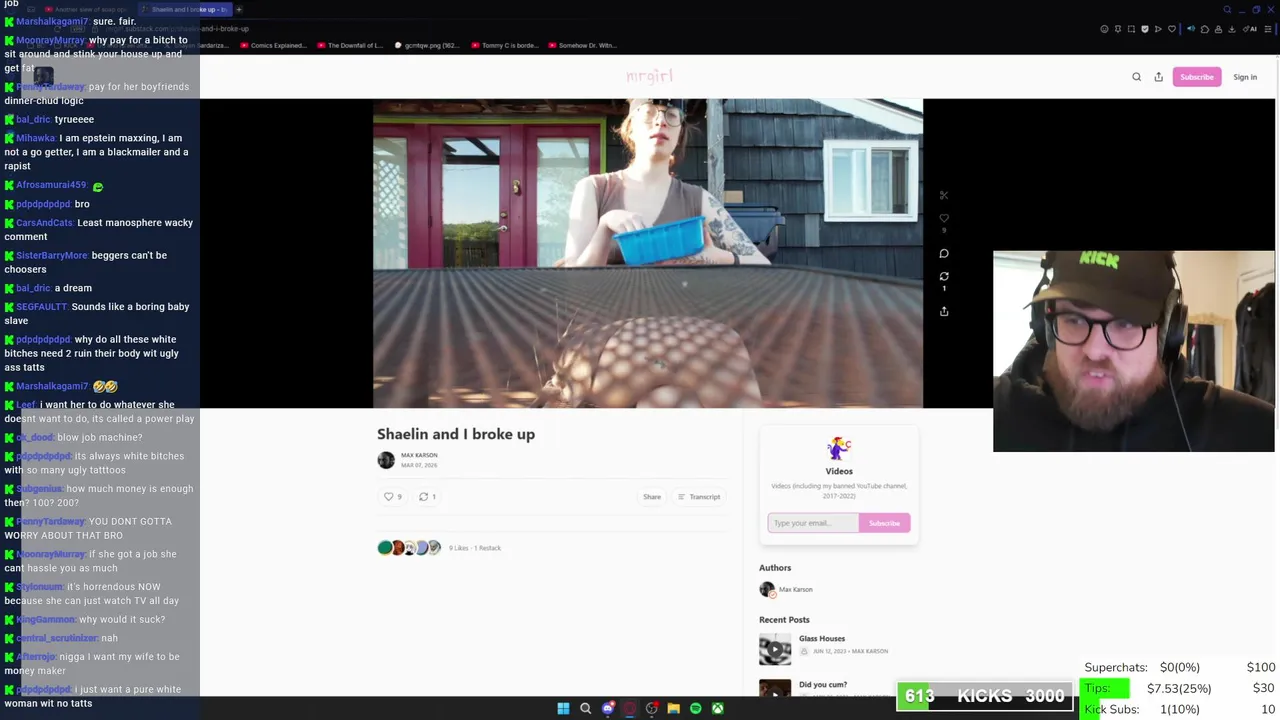Click Afrosamurai459 username in chat

(x=51, y=185)
